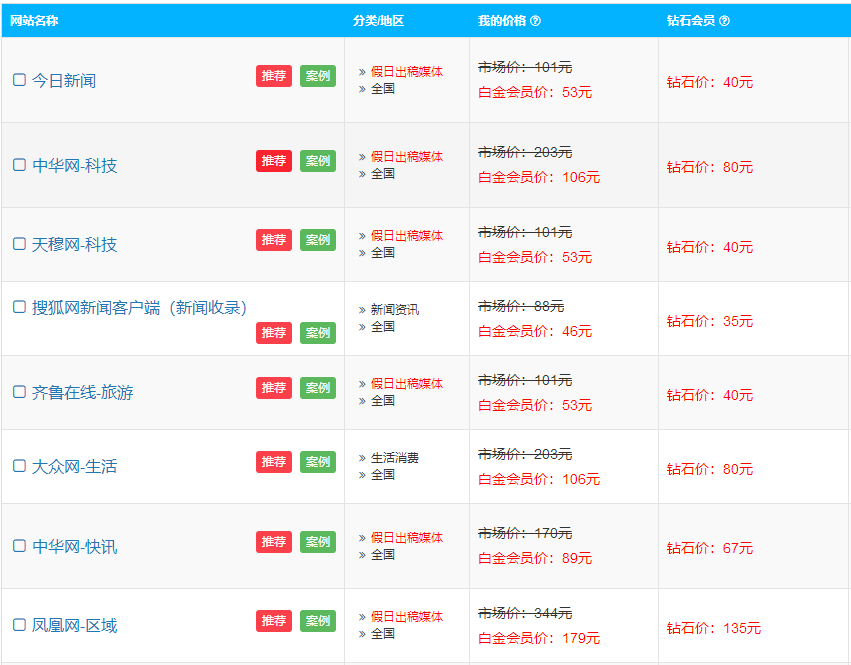Select the 中华网-快讯 checkbox
The image size is (851, 665).
point(20,546)
